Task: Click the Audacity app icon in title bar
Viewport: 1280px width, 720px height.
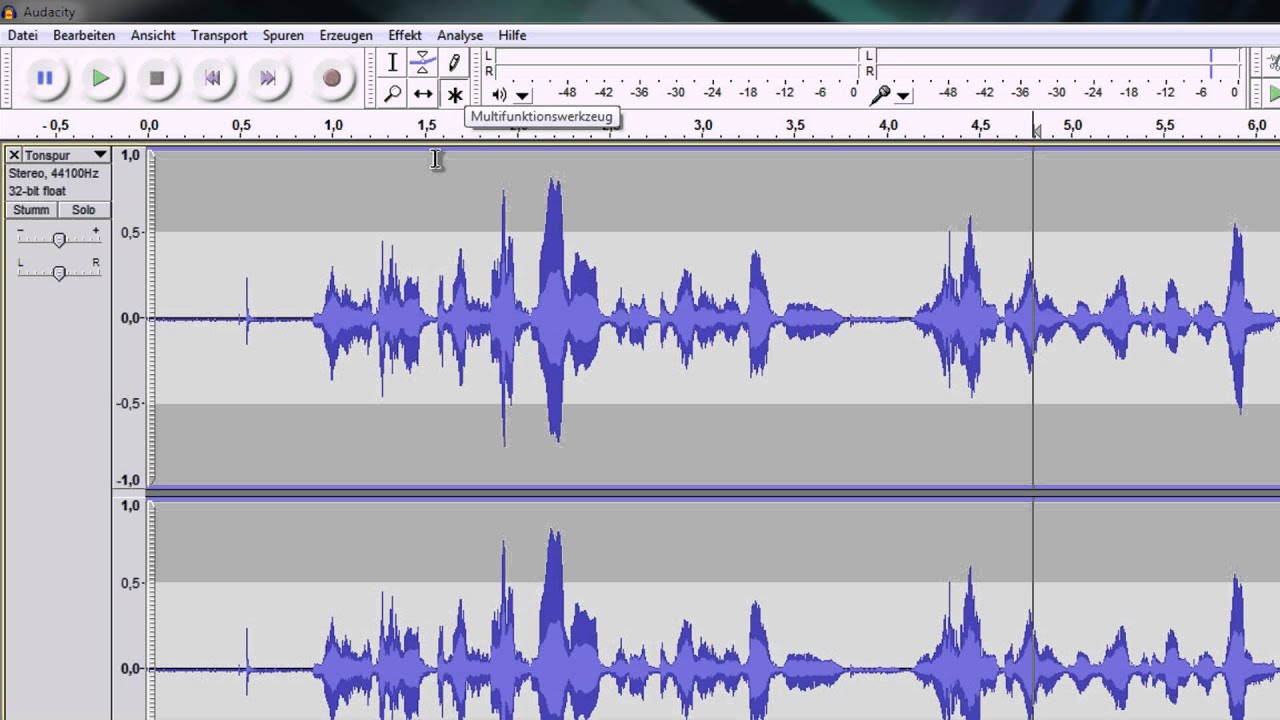Action: [10, 11]
